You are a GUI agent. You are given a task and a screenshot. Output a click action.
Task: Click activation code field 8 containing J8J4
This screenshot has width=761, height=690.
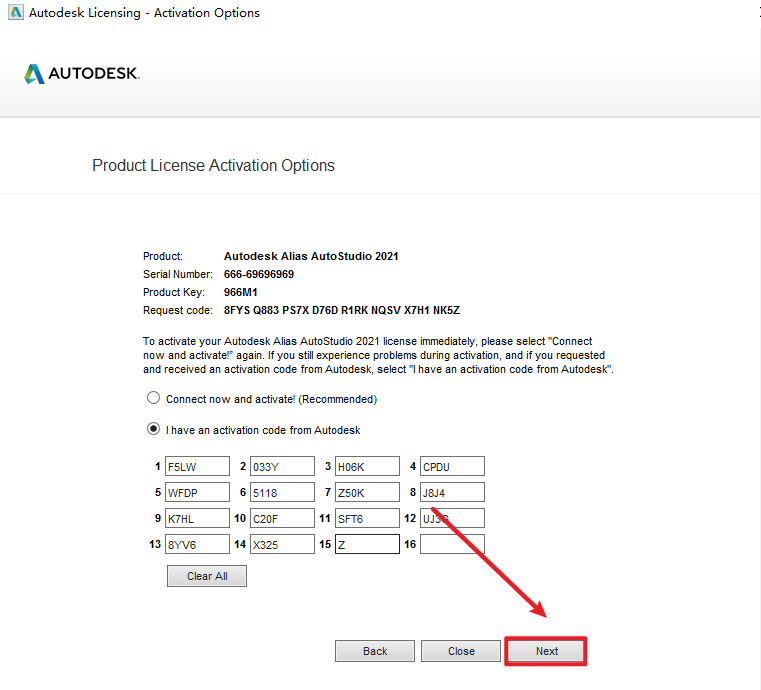click(452, 492)
